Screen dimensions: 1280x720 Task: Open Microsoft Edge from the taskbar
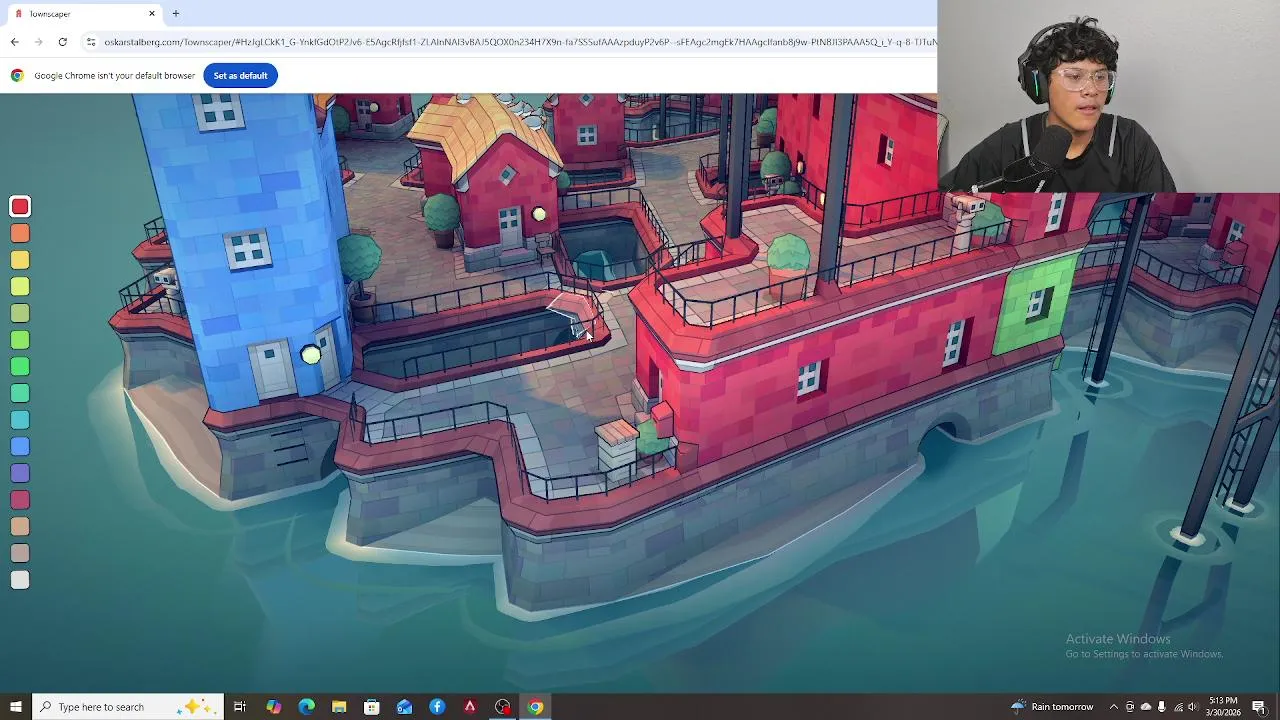click(306, 707)
